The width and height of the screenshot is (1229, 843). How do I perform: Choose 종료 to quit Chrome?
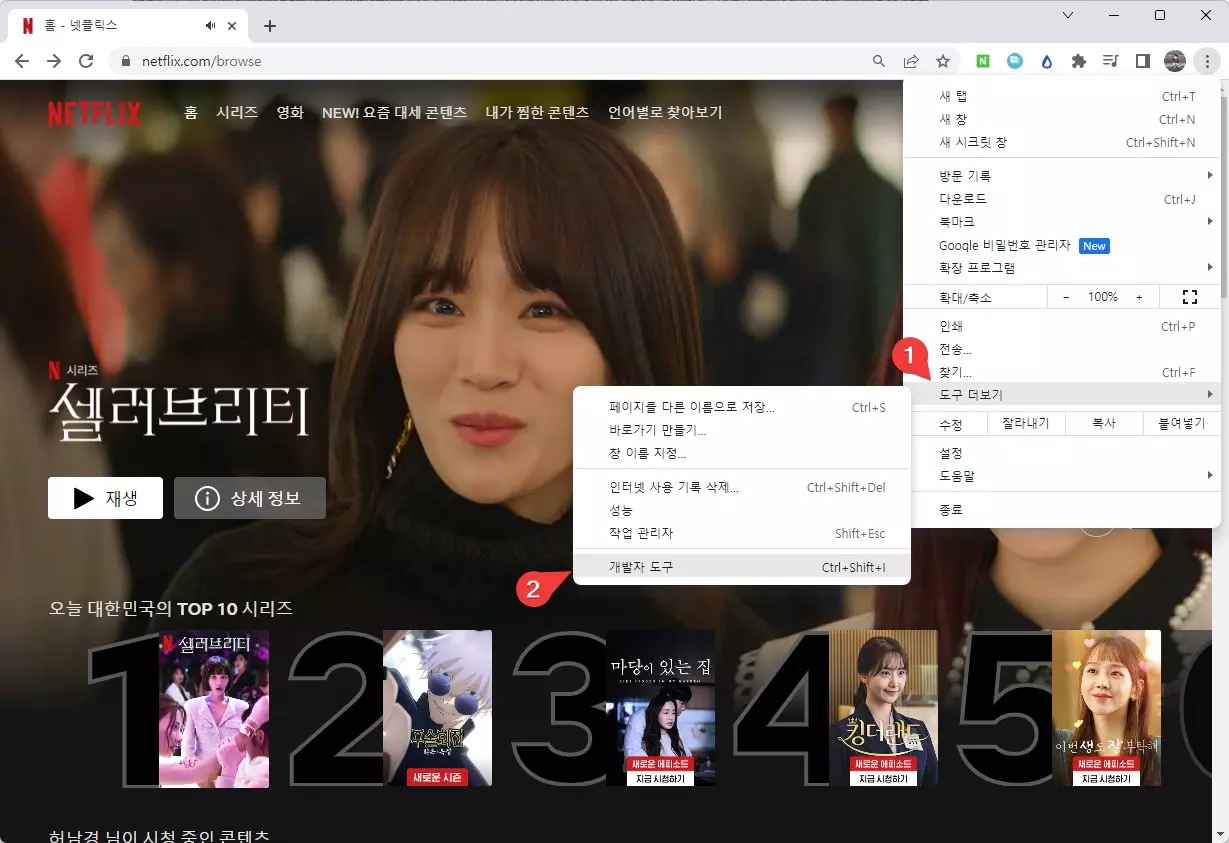click(1062, 509)
